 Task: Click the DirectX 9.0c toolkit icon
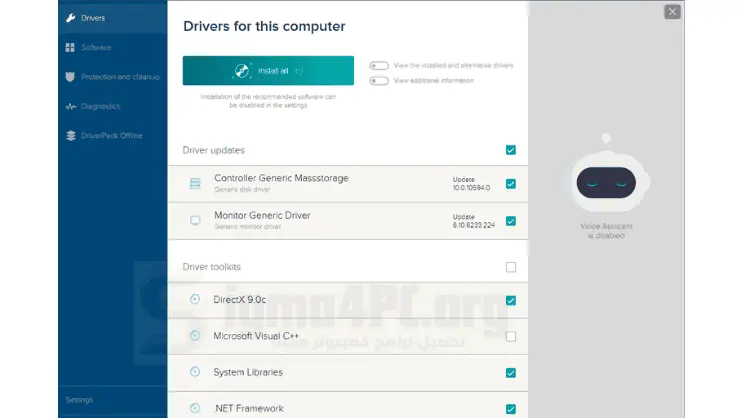coord(195,299)
